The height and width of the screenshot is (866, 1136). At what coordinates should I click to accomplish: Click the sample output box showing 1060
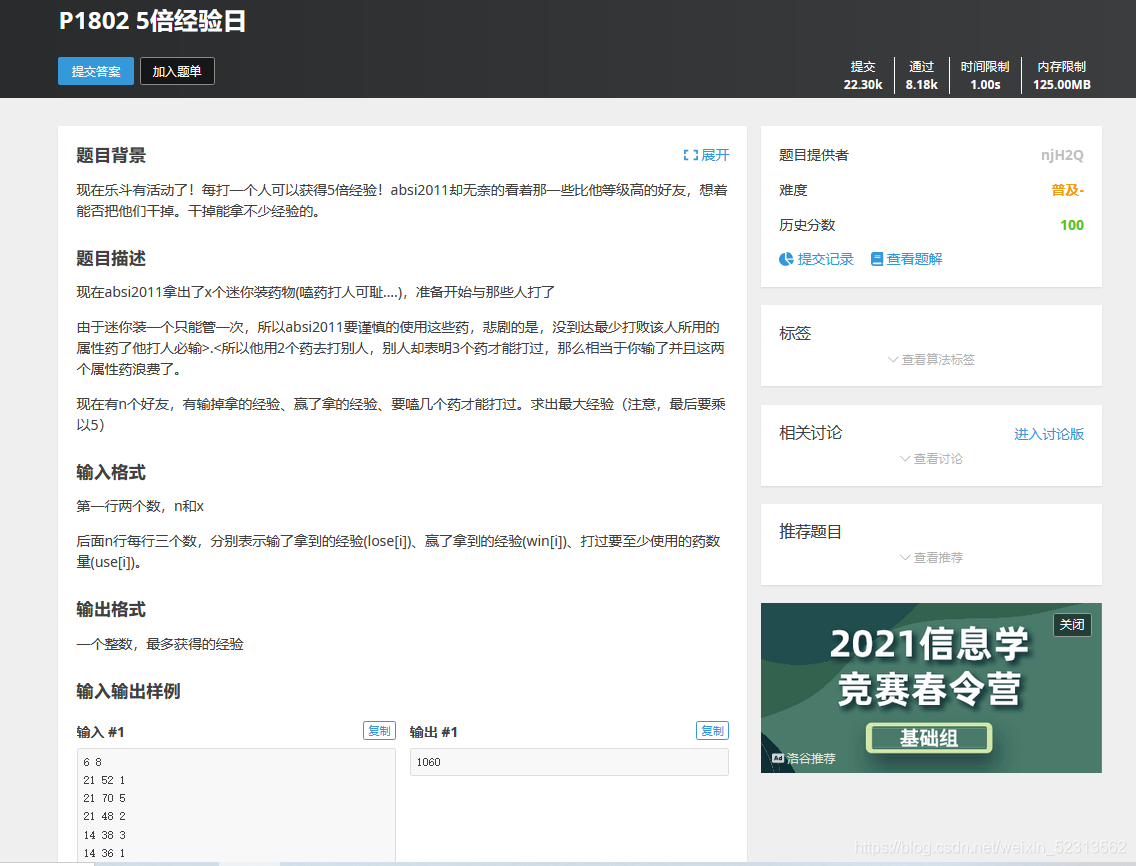coord(569,762)
